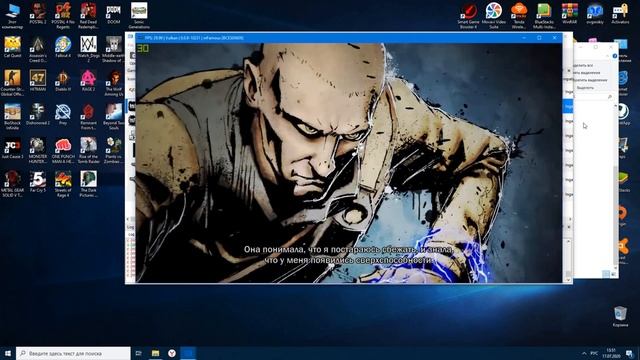Open Task View on the taskbar
The image size is (640, 360).
point(138,353)
